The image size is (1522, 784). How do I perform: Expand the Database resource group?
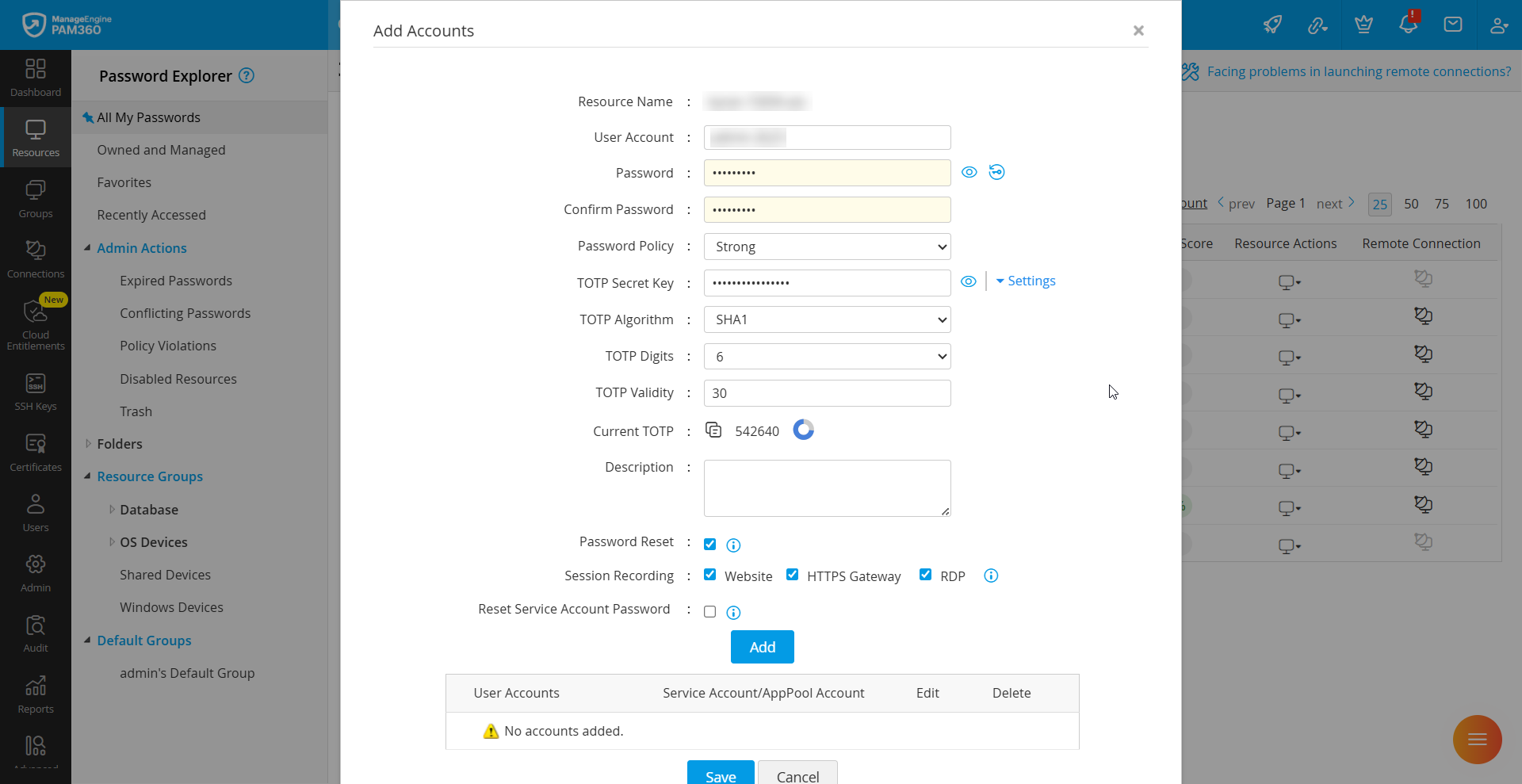click(x=112, y=510)
